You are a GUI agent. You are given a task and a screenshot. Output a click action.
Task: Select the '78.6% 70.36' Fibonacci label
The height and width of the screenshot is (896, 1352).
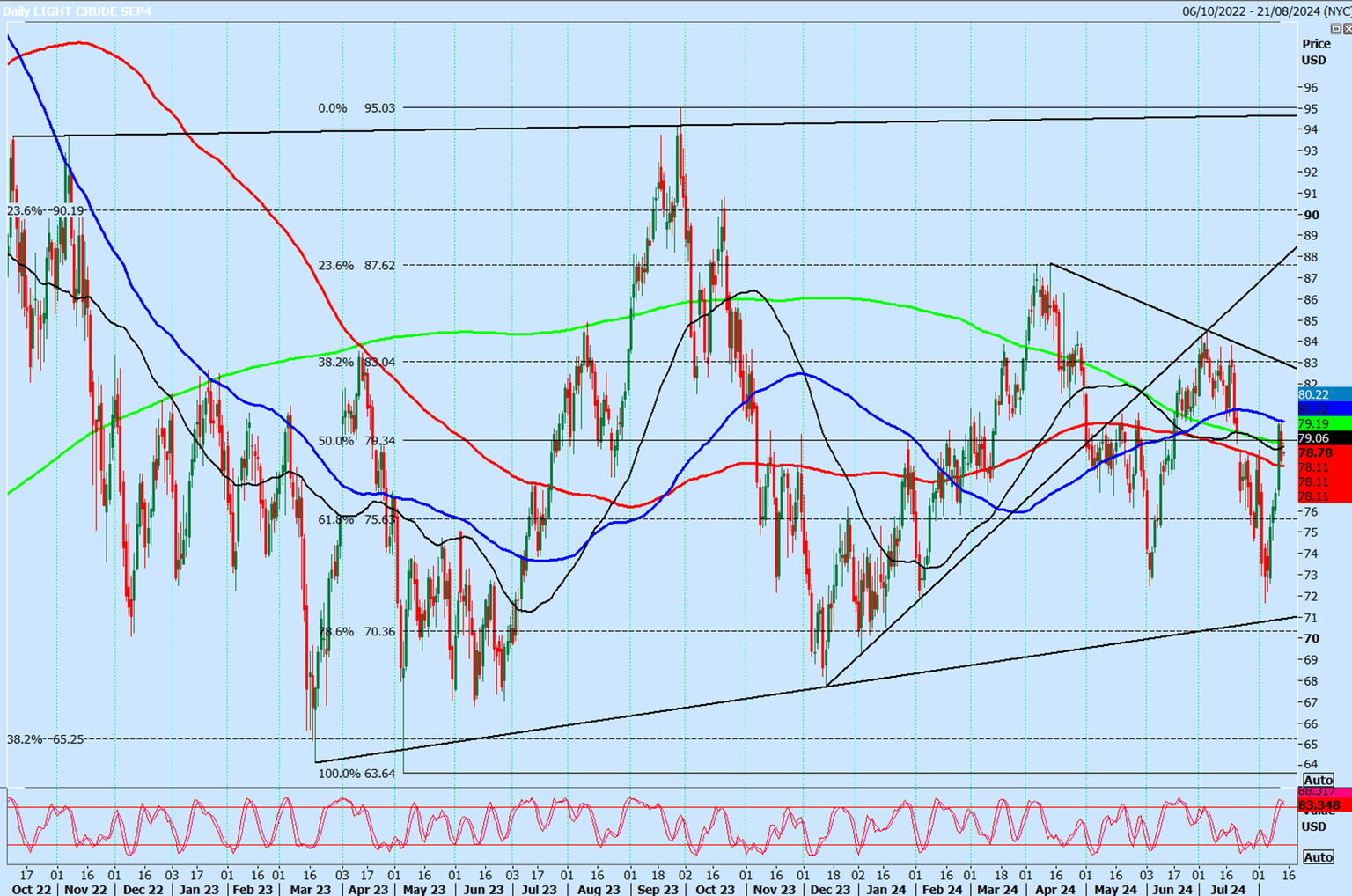(356, 631)
